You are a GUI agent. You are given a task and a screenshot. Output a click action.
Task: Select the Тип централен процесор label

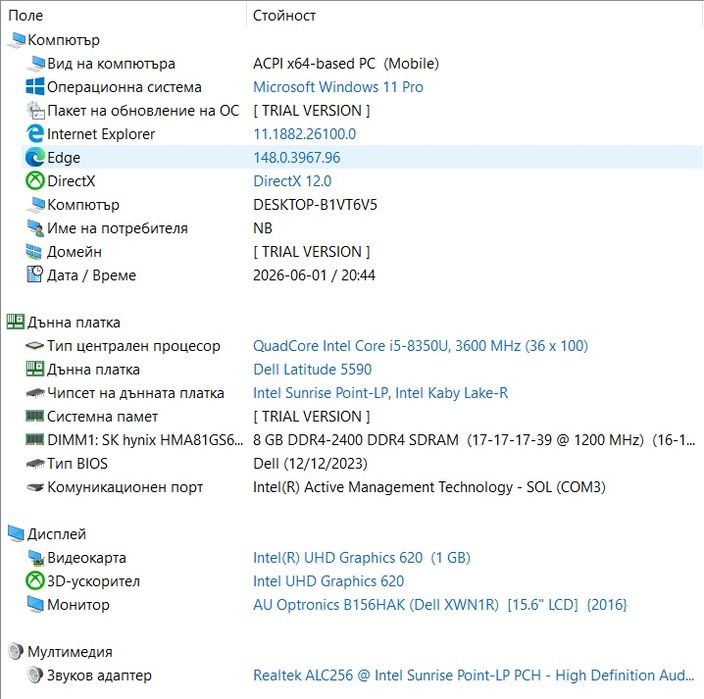pyautogui.click(x=134, y=346)
